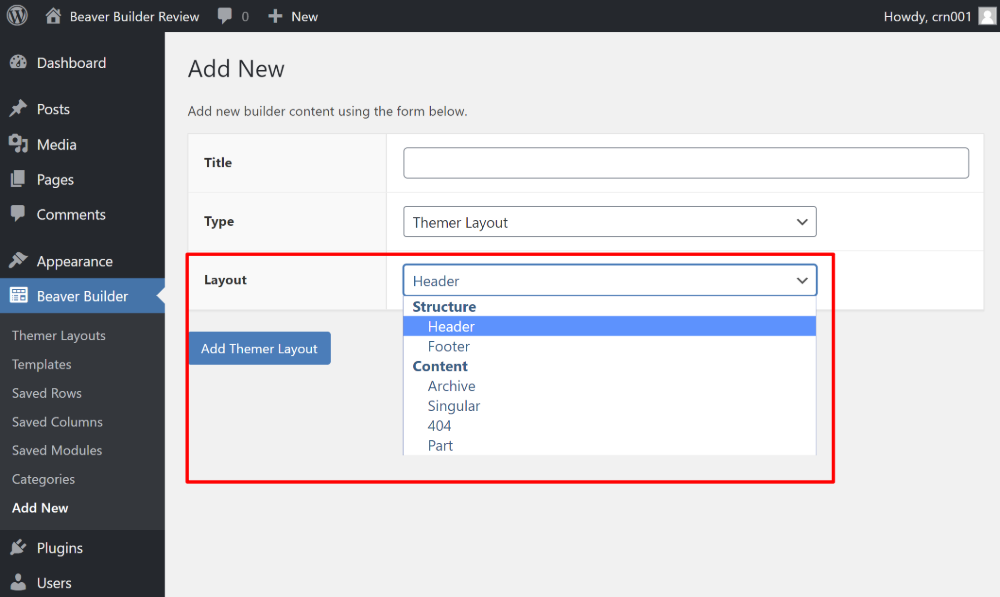Click the Add Themer Layout button
This screenshot has width=1000, height=597.
tap(260, 348)
